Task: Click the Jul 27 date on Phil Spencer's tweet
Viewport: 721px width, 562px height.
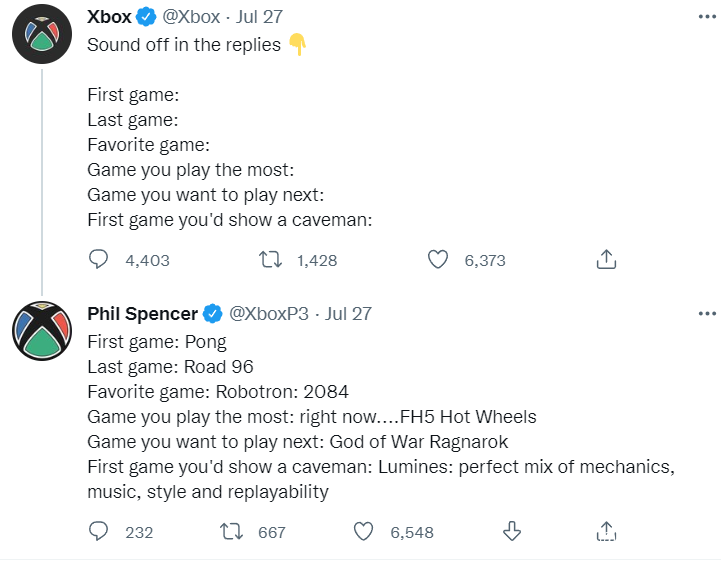Action: click(349, 314)
